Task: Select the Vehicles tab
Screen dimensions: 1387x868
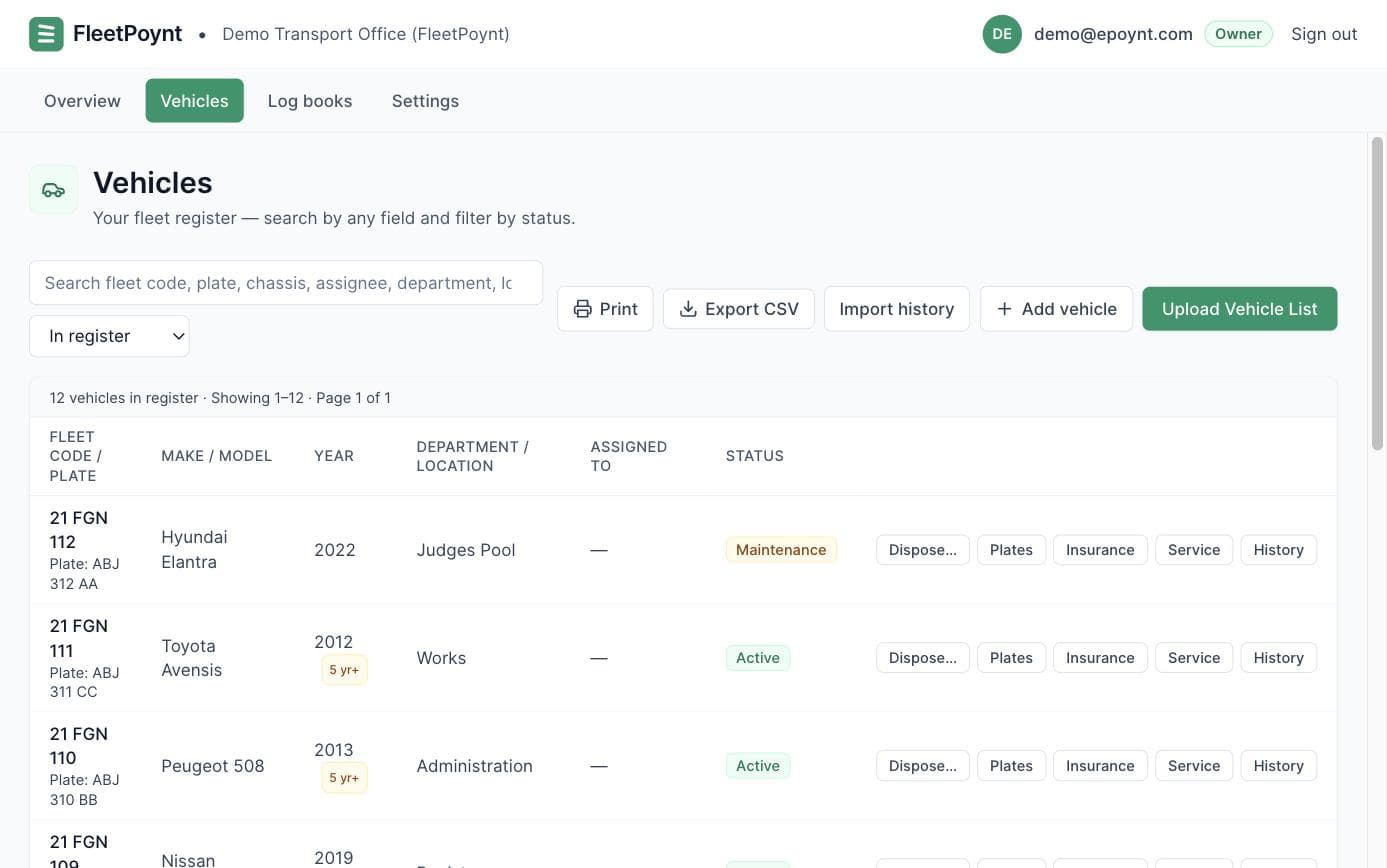Action: (194, 101)
